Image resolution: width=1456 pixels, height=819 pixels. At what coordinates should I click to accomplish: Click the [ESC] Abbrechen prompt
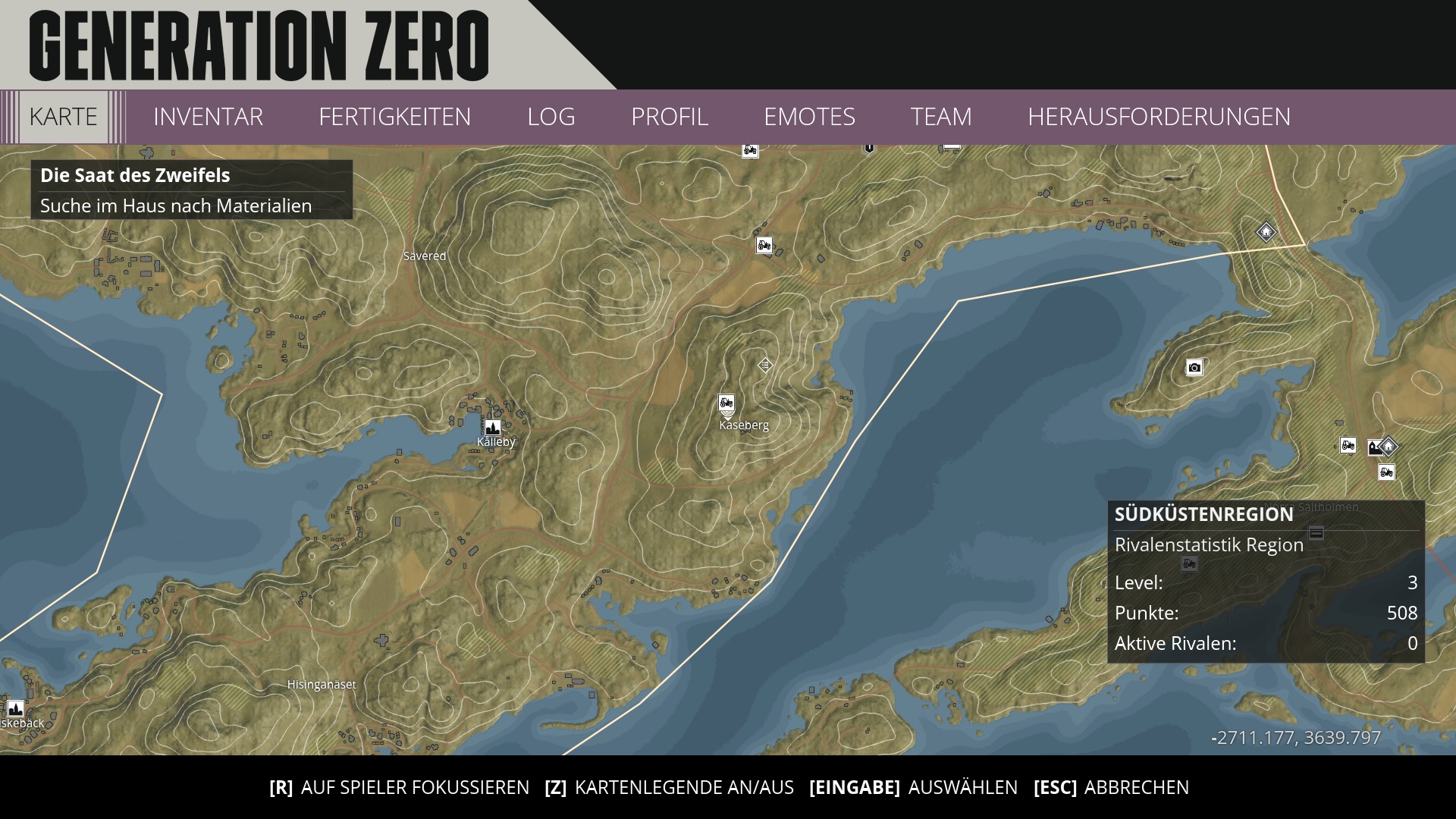coord(1111,787)
